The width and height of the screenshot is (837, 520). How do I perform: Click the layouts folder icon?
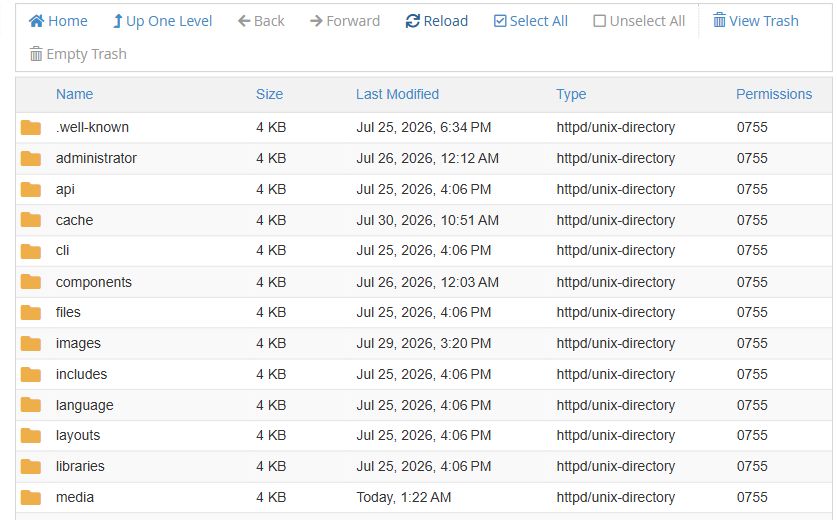coord(31,436)
